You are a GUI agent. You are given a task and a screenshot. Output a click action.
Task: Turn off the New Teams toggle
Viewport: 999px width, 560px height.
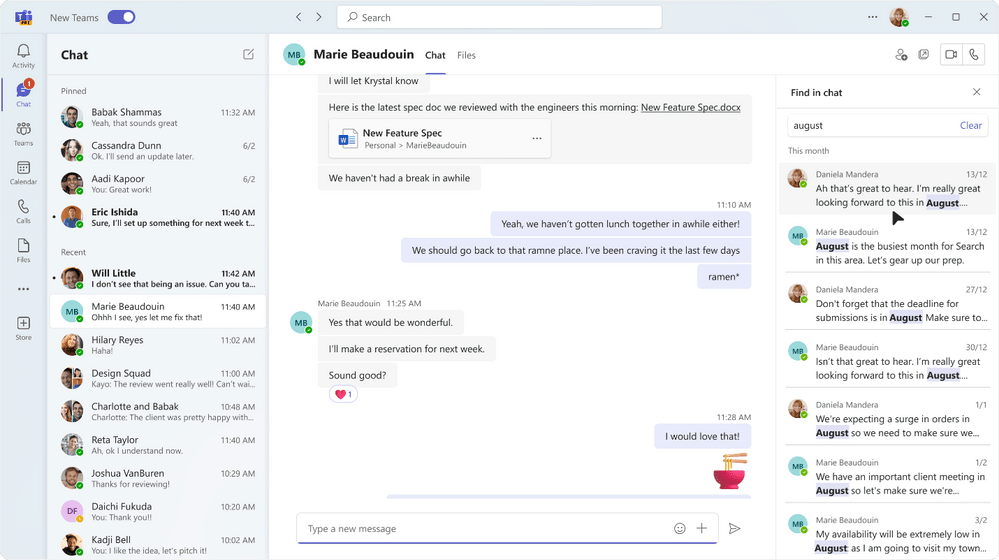point(121,17)
